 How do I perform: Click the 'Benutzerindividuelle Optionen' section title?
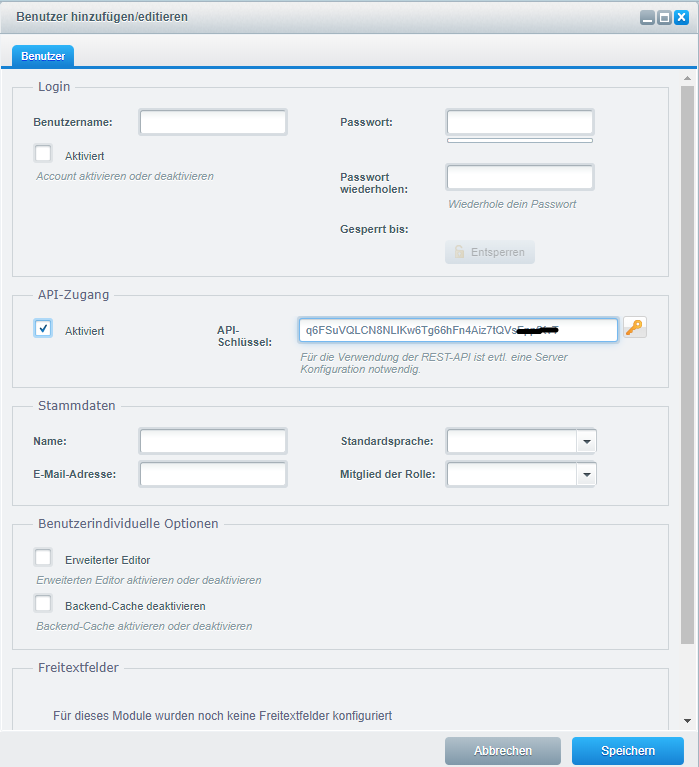coord(128,523)
